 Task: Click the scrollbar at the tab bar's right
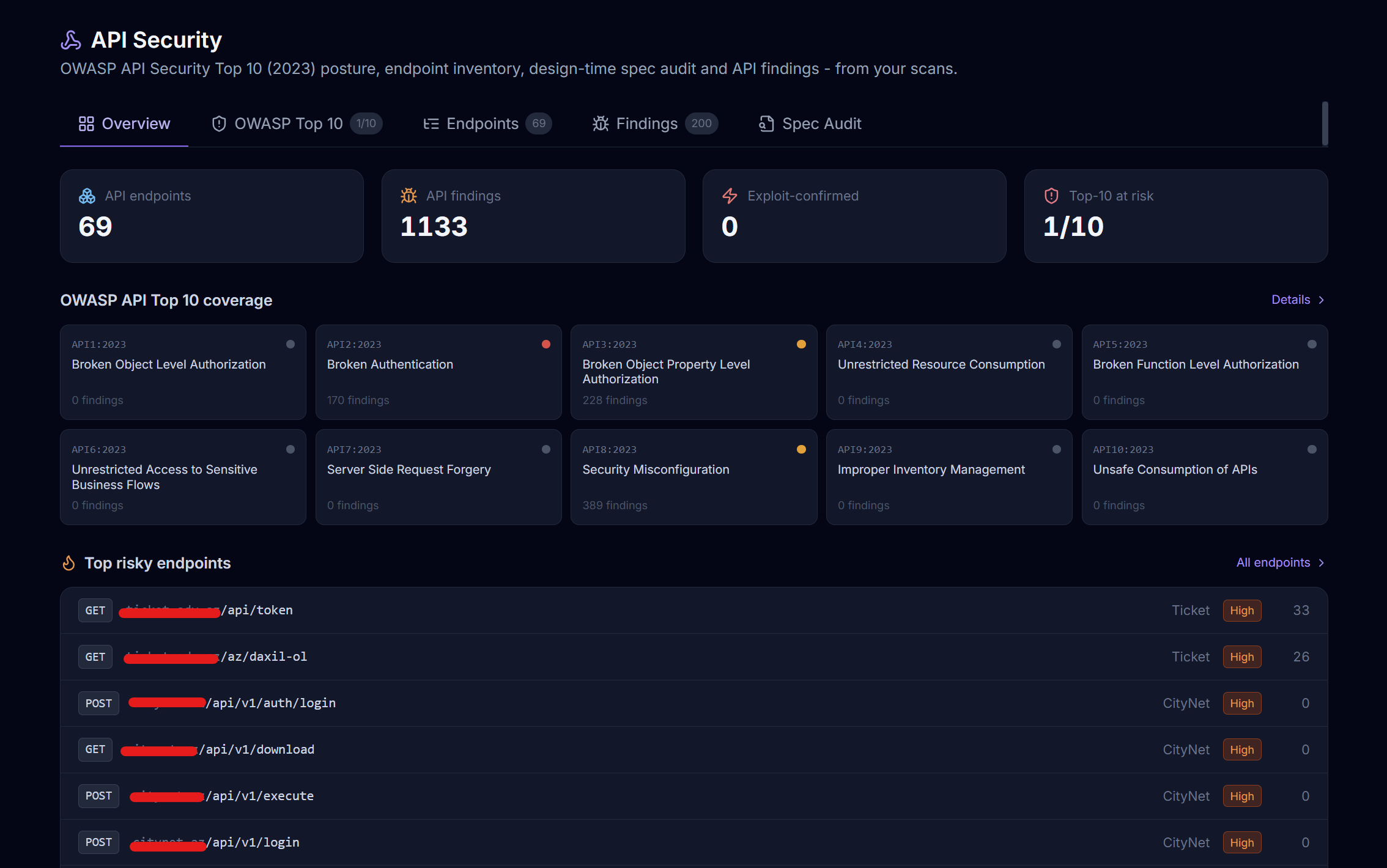(1325, 123)
